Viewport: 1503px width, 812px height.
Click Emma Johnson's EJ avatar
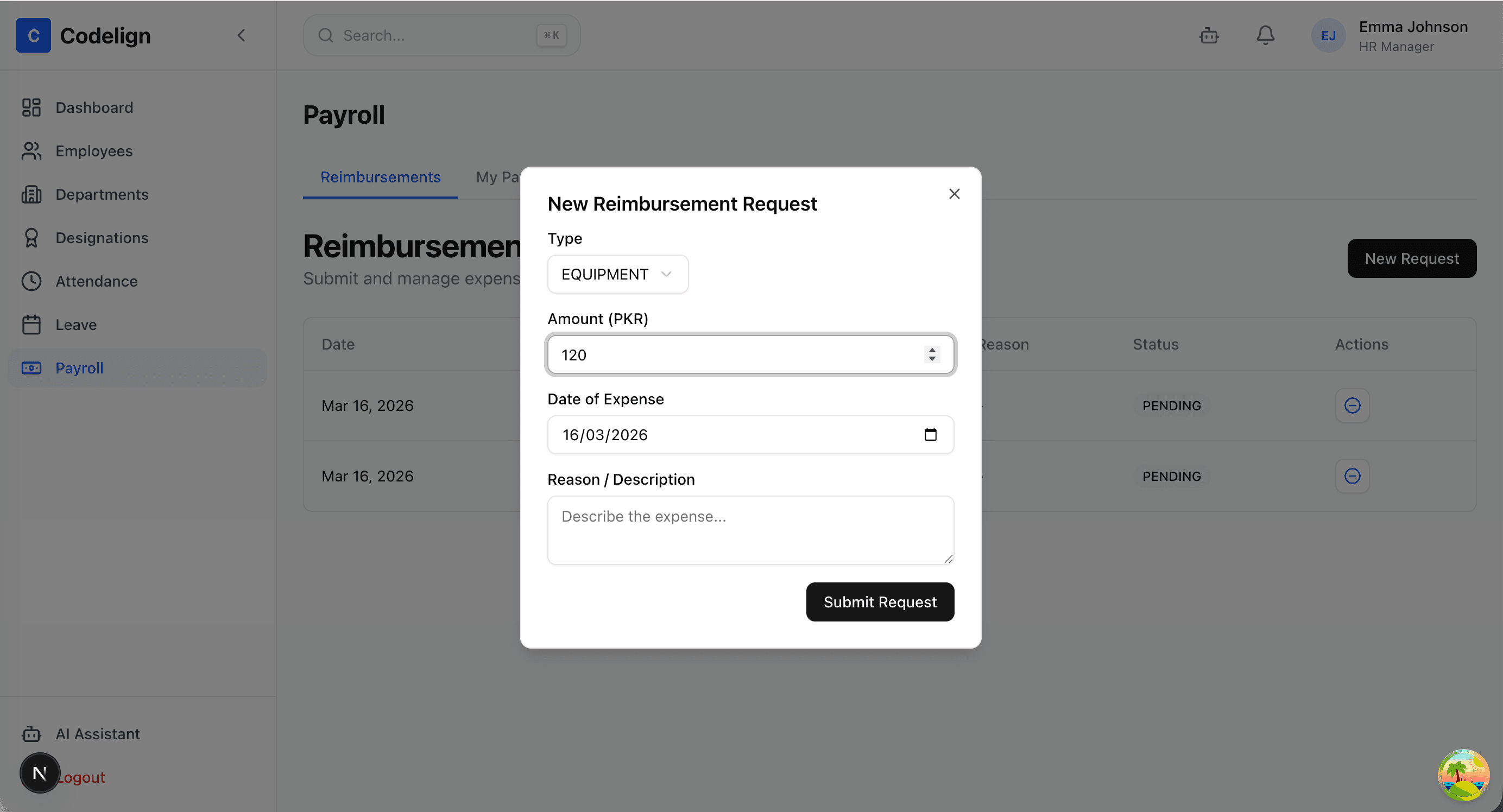(1328, 36)
